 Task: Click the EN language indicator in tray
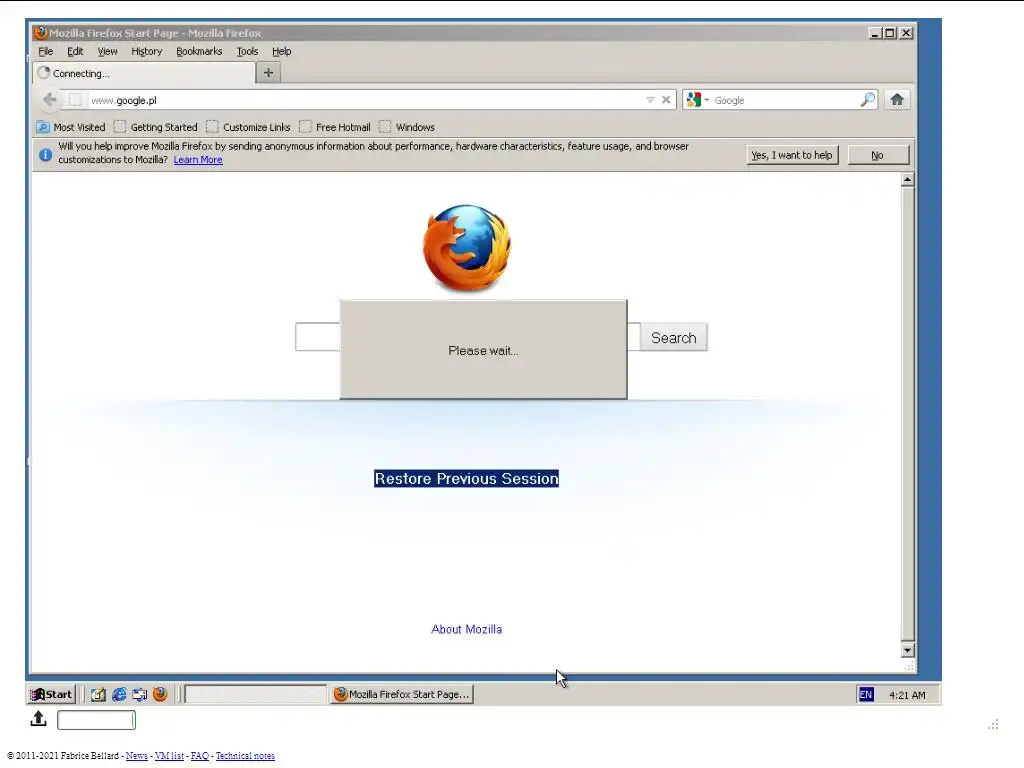click(x=866, y=695)
